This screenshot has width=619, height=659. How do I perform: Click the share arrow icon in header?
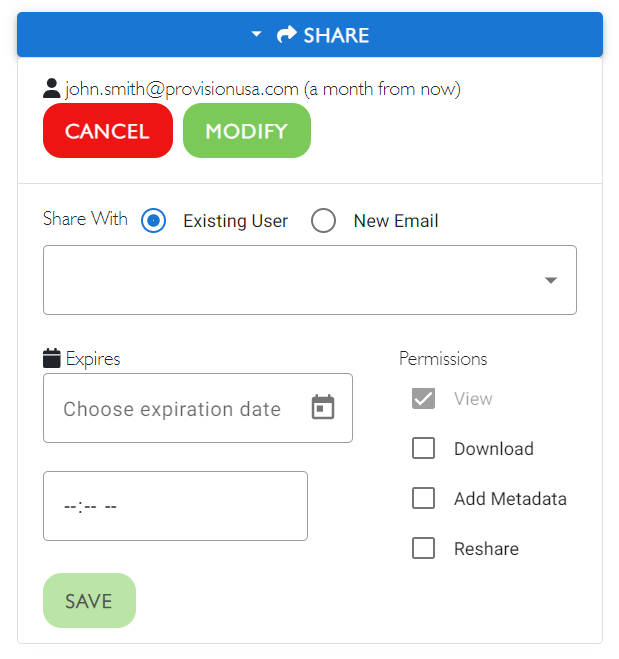click(x=287, y=34)
